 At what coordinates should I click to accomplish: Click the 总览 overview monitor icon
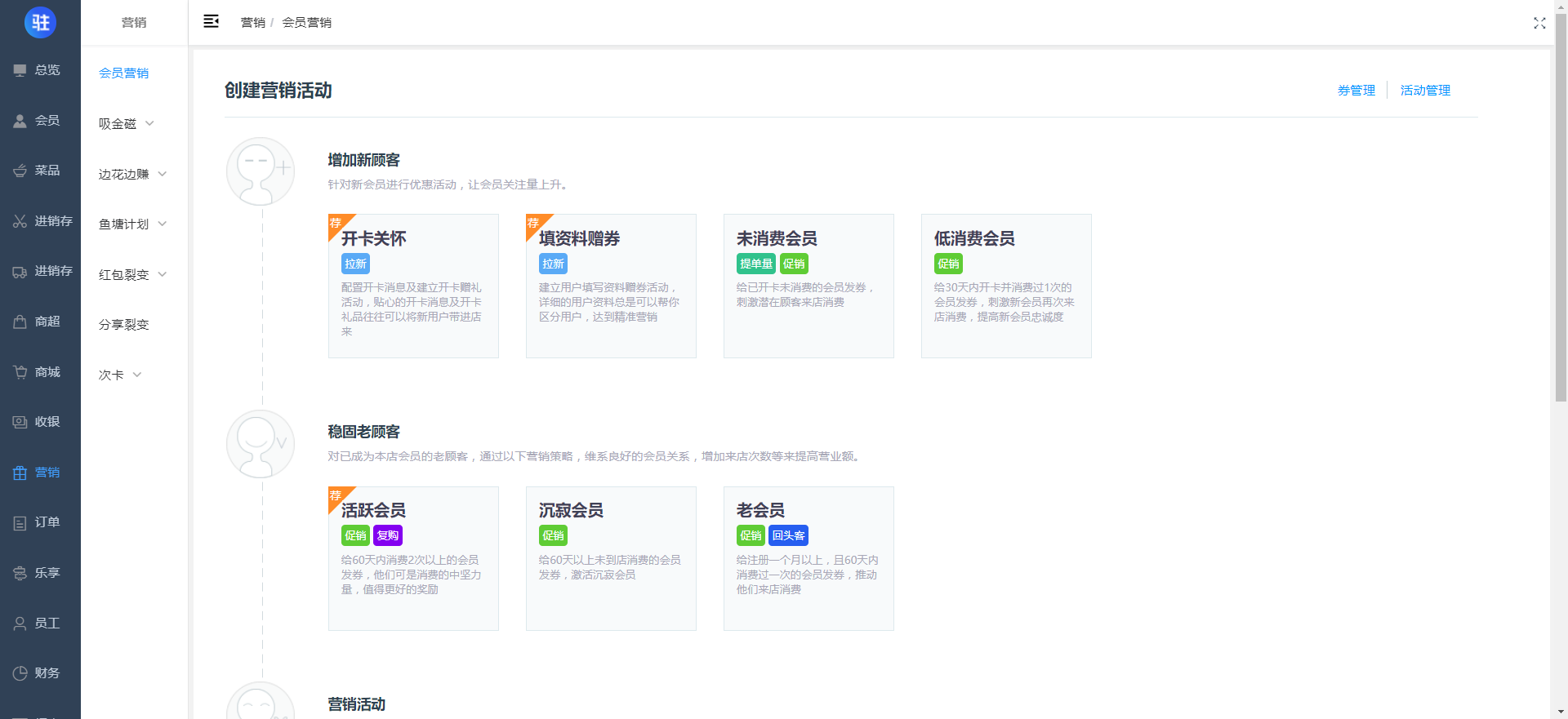pos(20,71)
